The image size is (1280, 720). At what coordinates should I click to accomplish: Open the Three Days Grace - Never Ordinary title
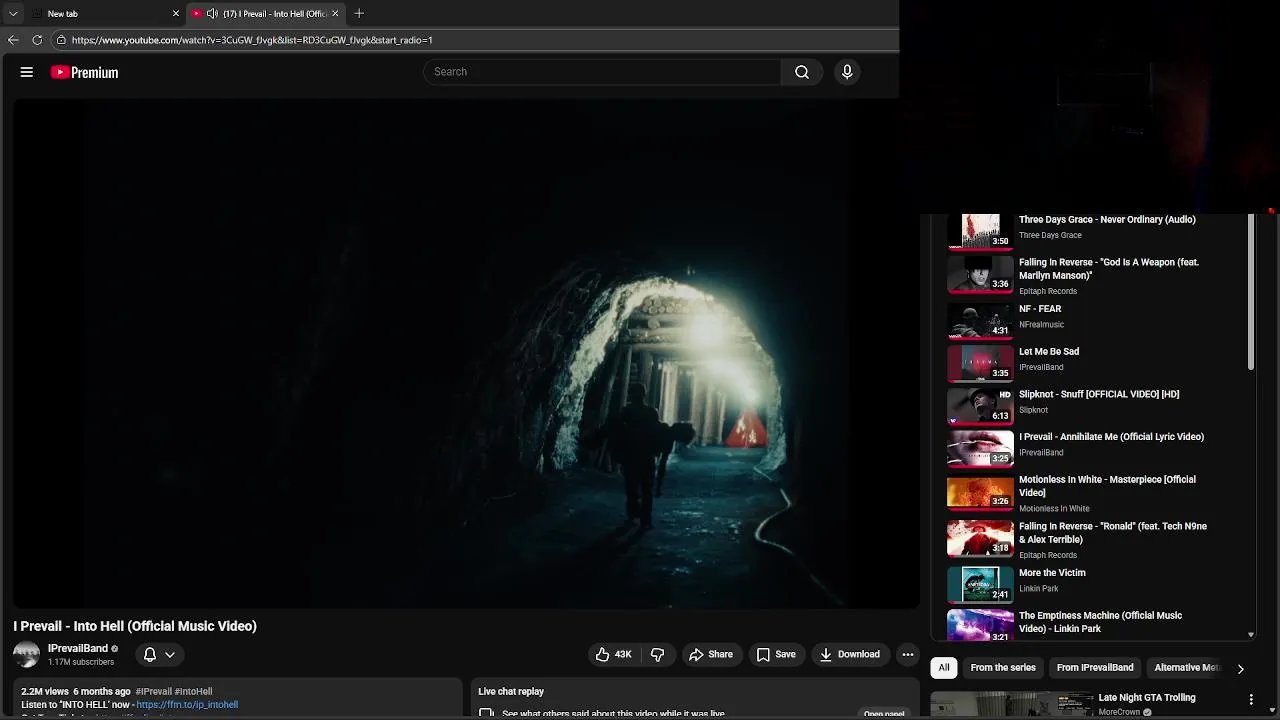click(1107, 219)
